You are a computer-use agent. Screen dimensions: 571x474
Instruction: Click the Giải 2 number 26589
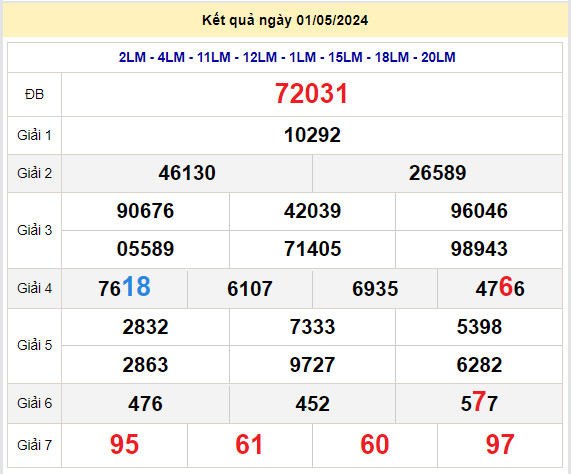[437, 173]
